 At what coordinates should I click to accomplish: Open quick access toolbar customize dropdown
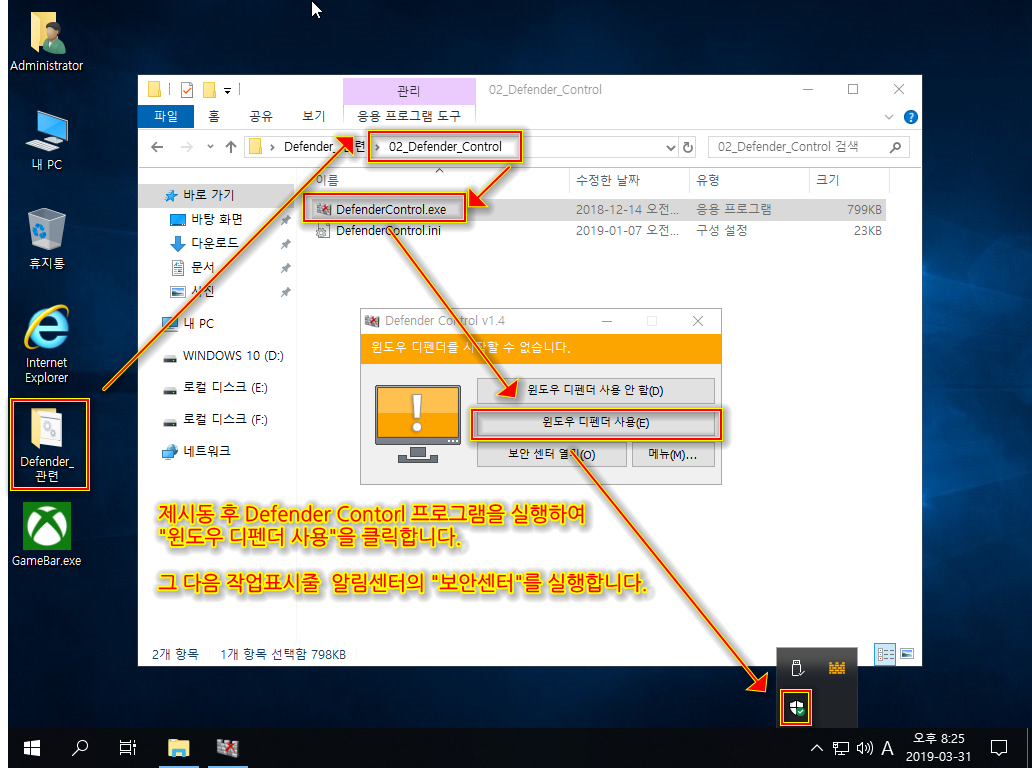227,91
